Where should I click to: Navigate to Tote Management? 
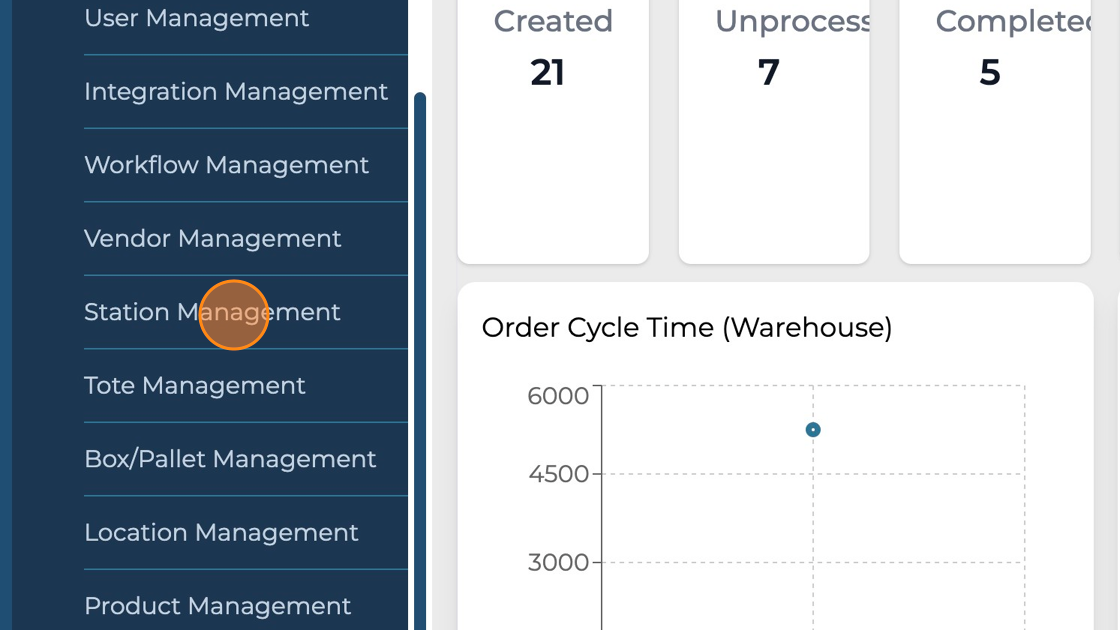point(195,385)
